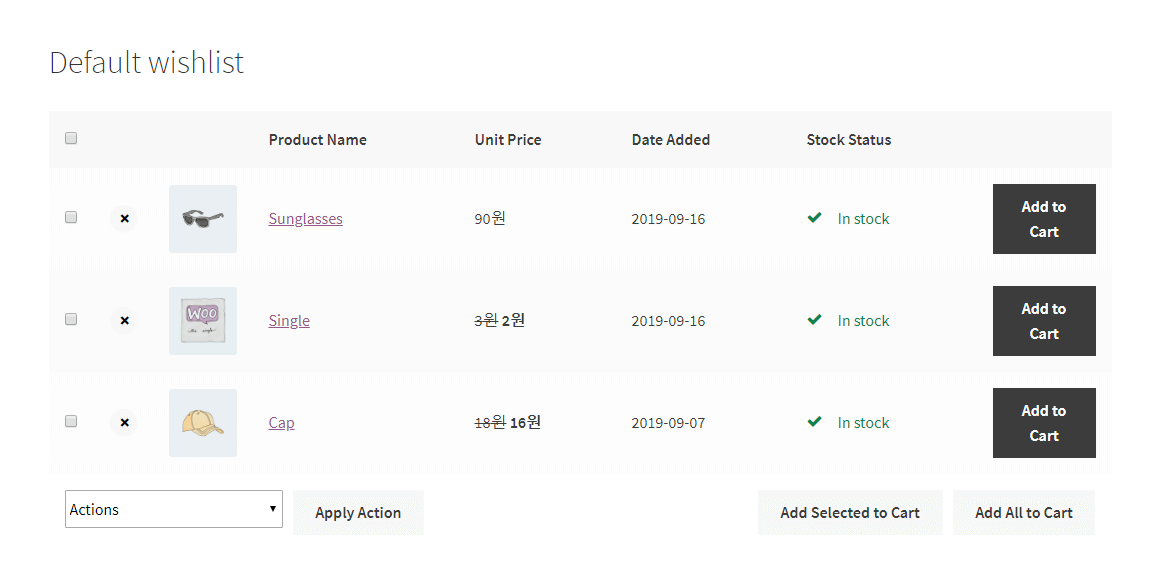The image size is (1152, 582).
Task: Add Single to cart
Action: (1044, 321)
